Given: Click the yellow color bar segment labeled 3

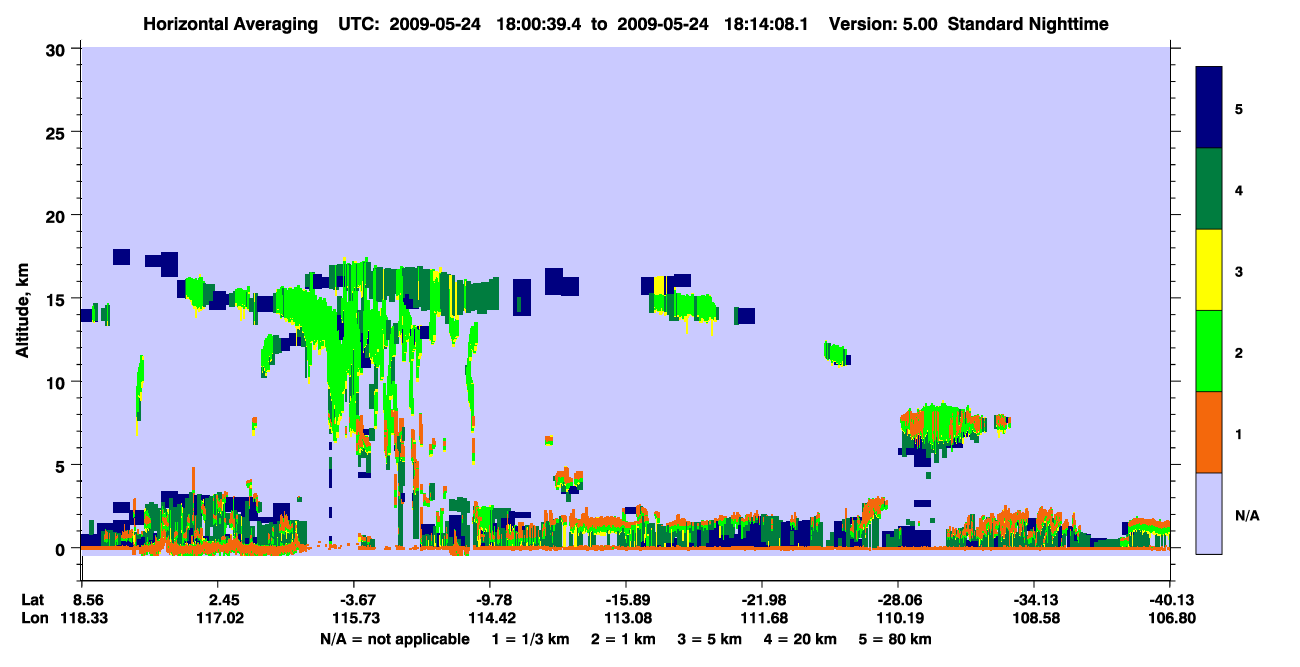Looking at the screenshot, I should click(1209, 270).
